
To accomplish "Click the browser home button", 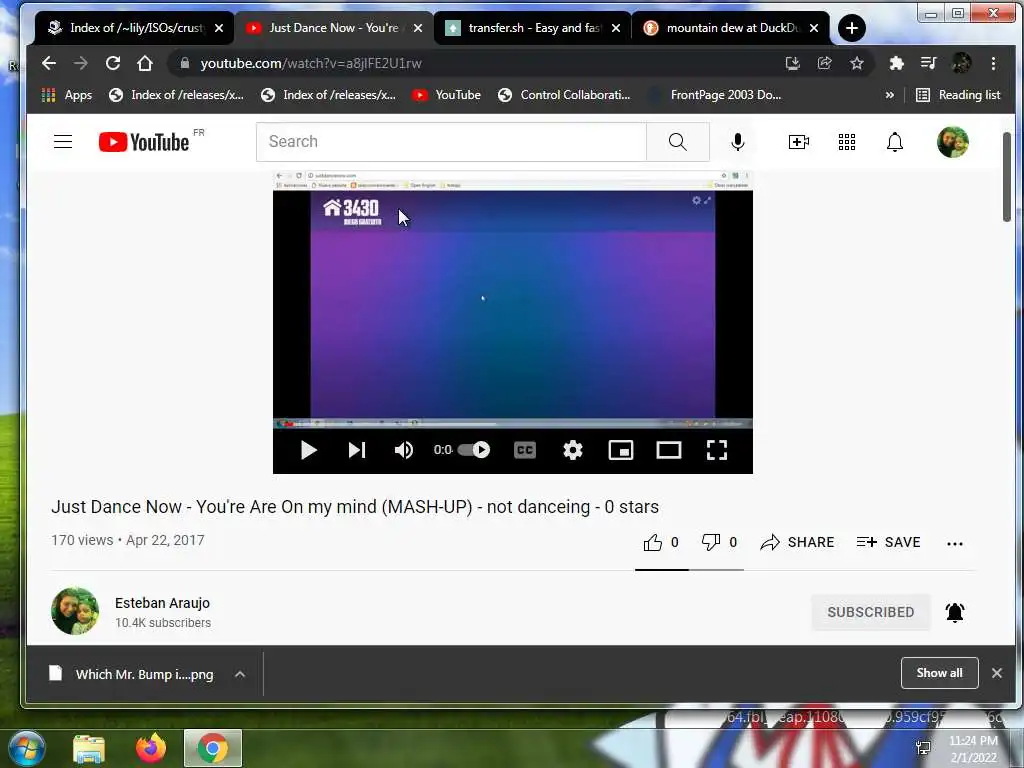I will (145, 63).
